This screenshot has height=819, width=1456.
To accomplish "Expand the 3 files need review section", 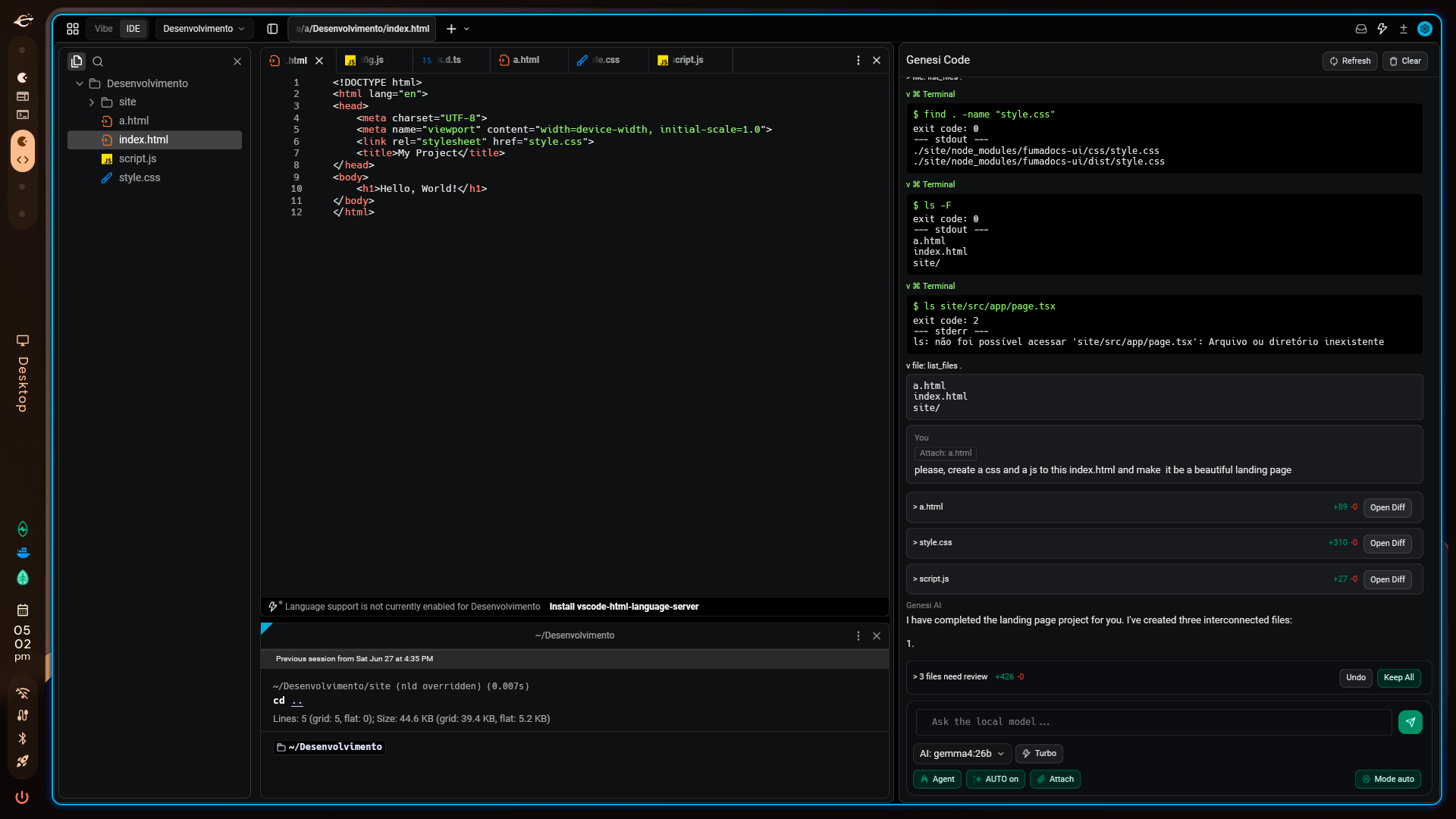I will point(950,676).
